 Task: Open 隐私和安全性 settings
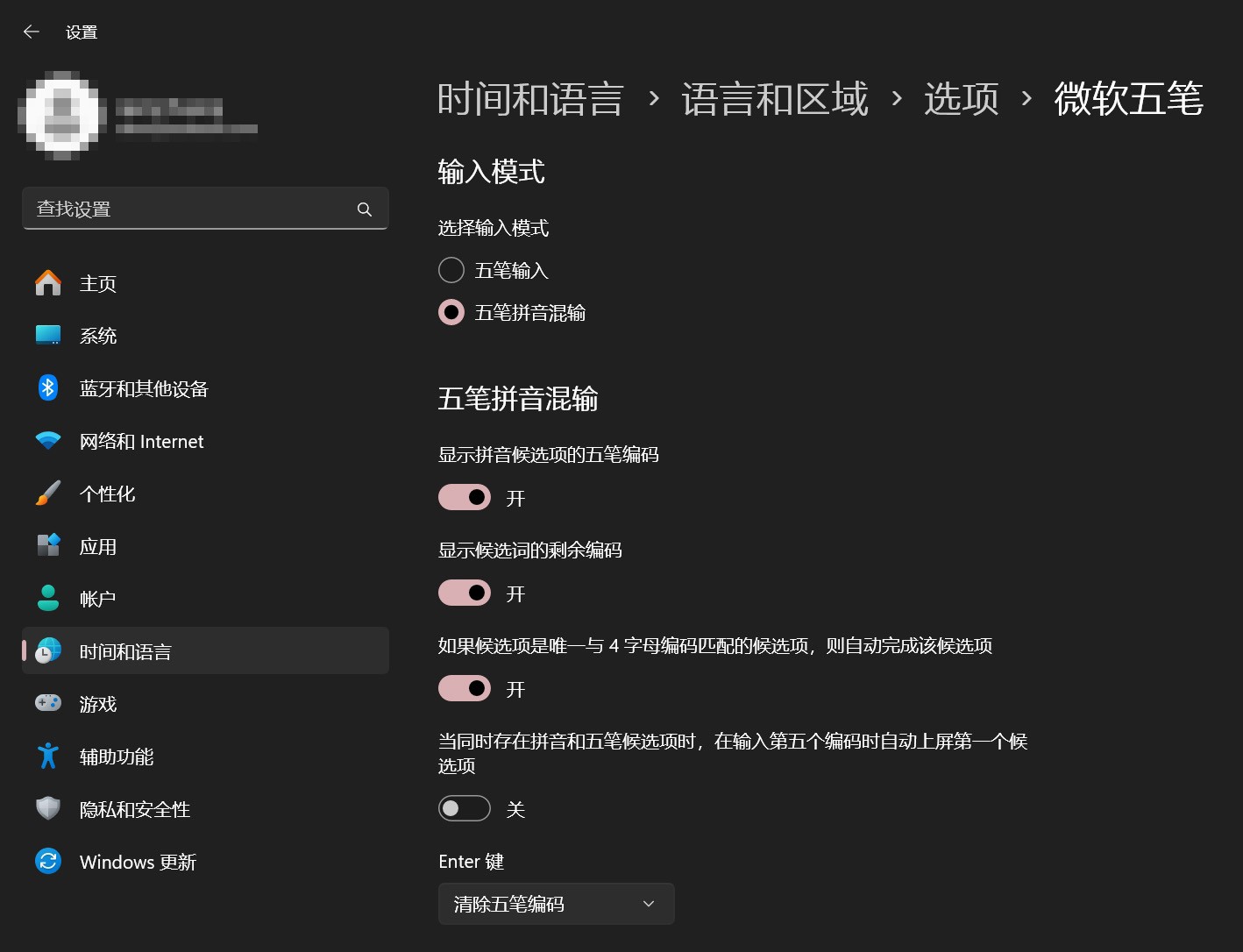(205, 809)
